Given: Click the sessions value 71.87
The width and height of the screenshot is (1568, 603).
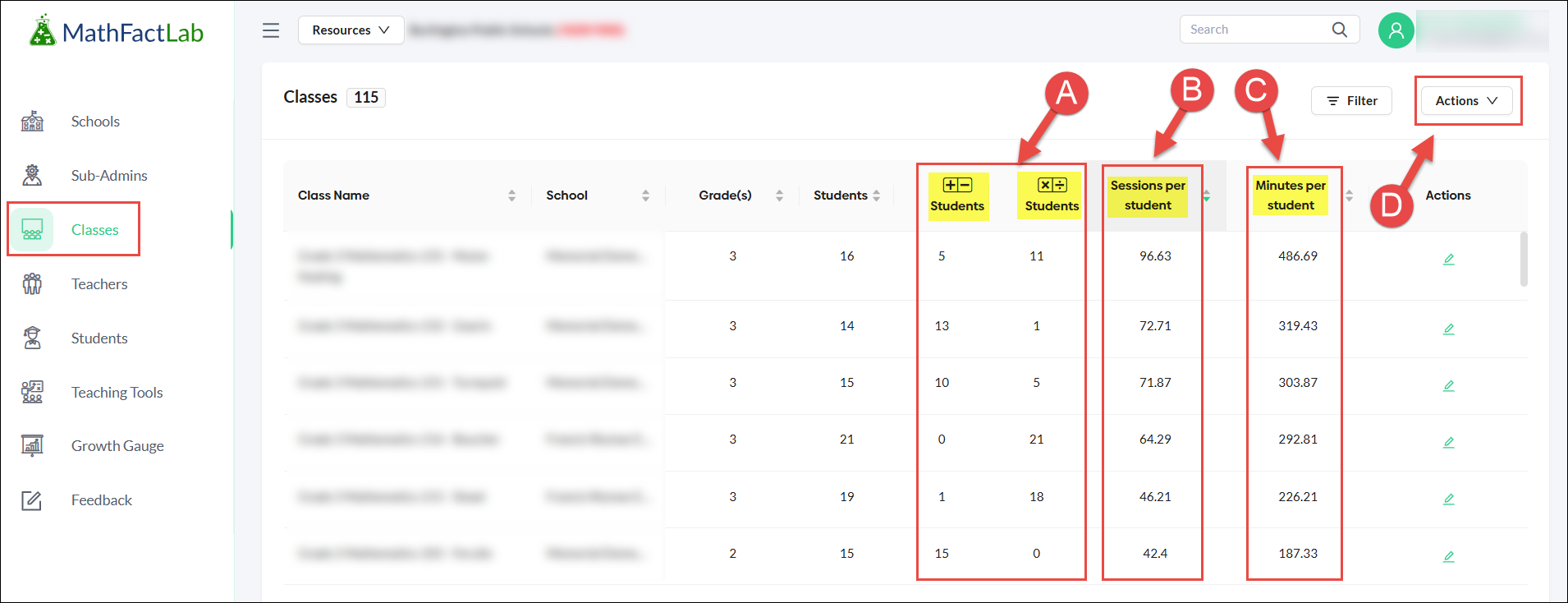Looking at the screenshot, I should [1155, 383].
